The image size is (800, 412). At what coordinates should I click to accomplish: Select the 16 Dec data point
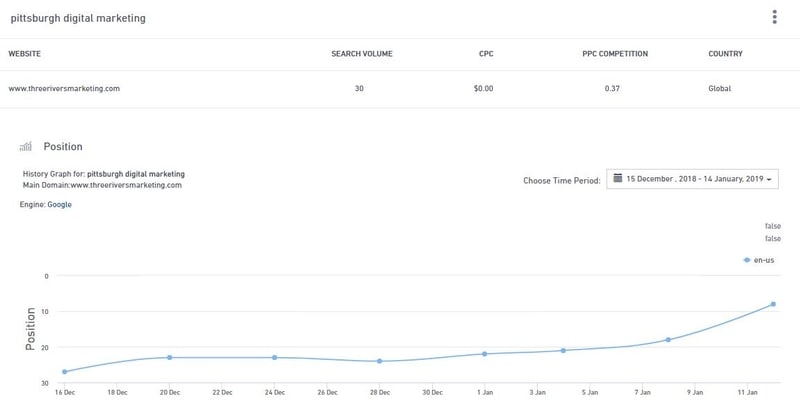click(x=64, y=372)
